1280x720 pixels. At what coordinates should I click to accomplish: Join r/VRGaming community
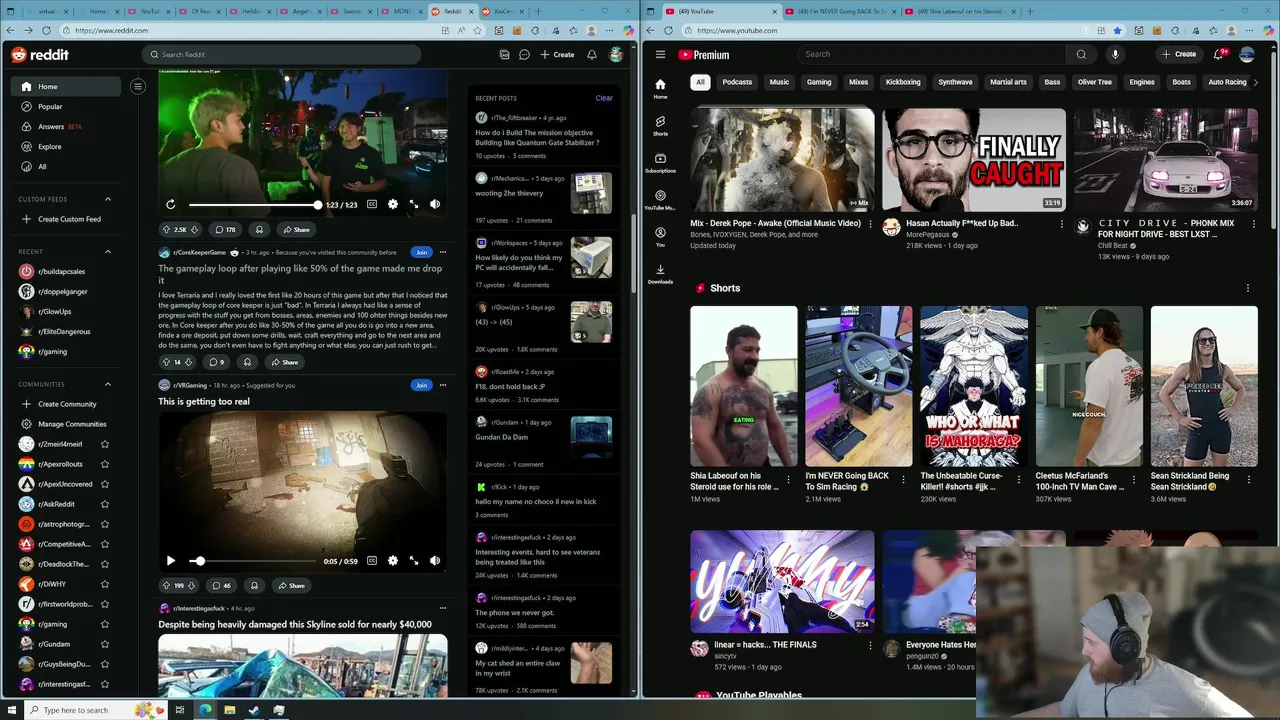pos(422,385)
